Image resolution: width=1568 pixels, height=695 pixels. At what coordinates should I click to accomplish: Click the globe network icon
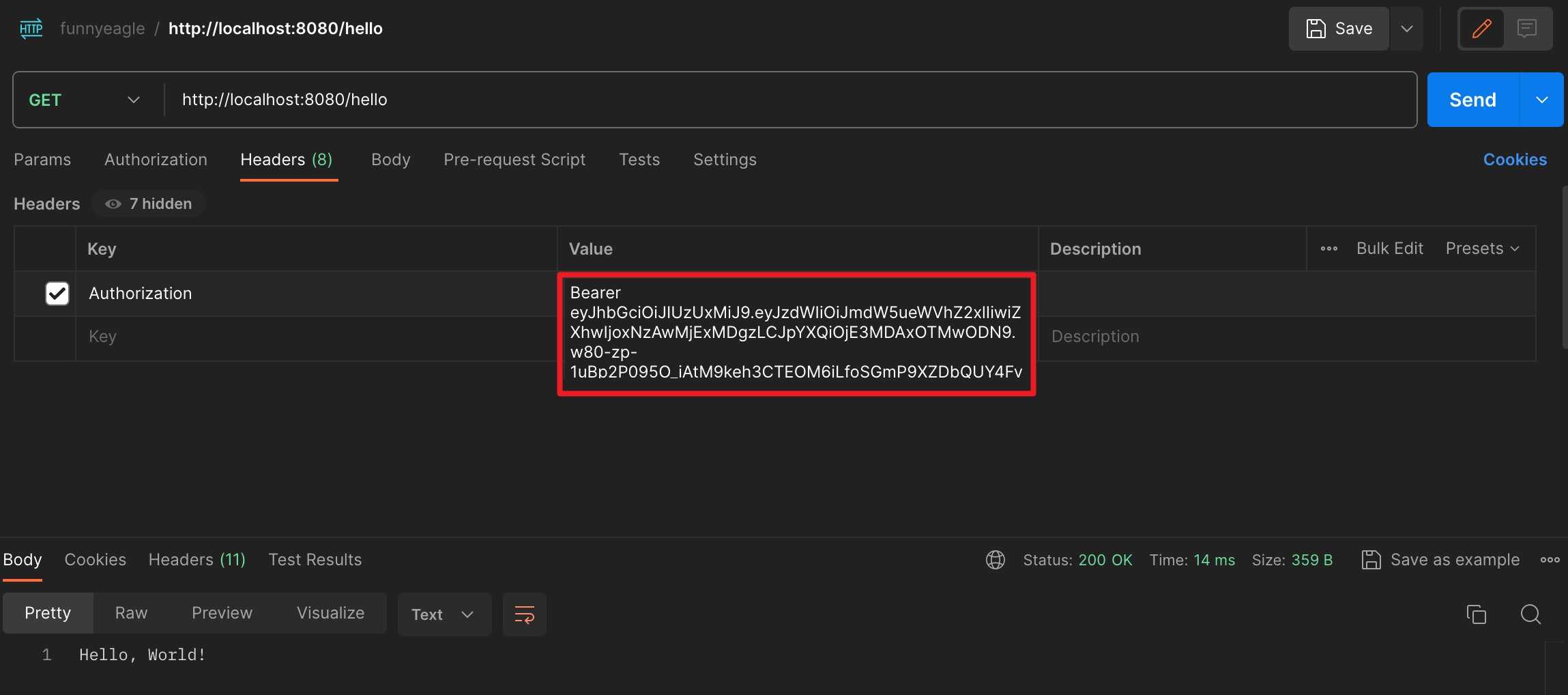[x=995, y=560]
